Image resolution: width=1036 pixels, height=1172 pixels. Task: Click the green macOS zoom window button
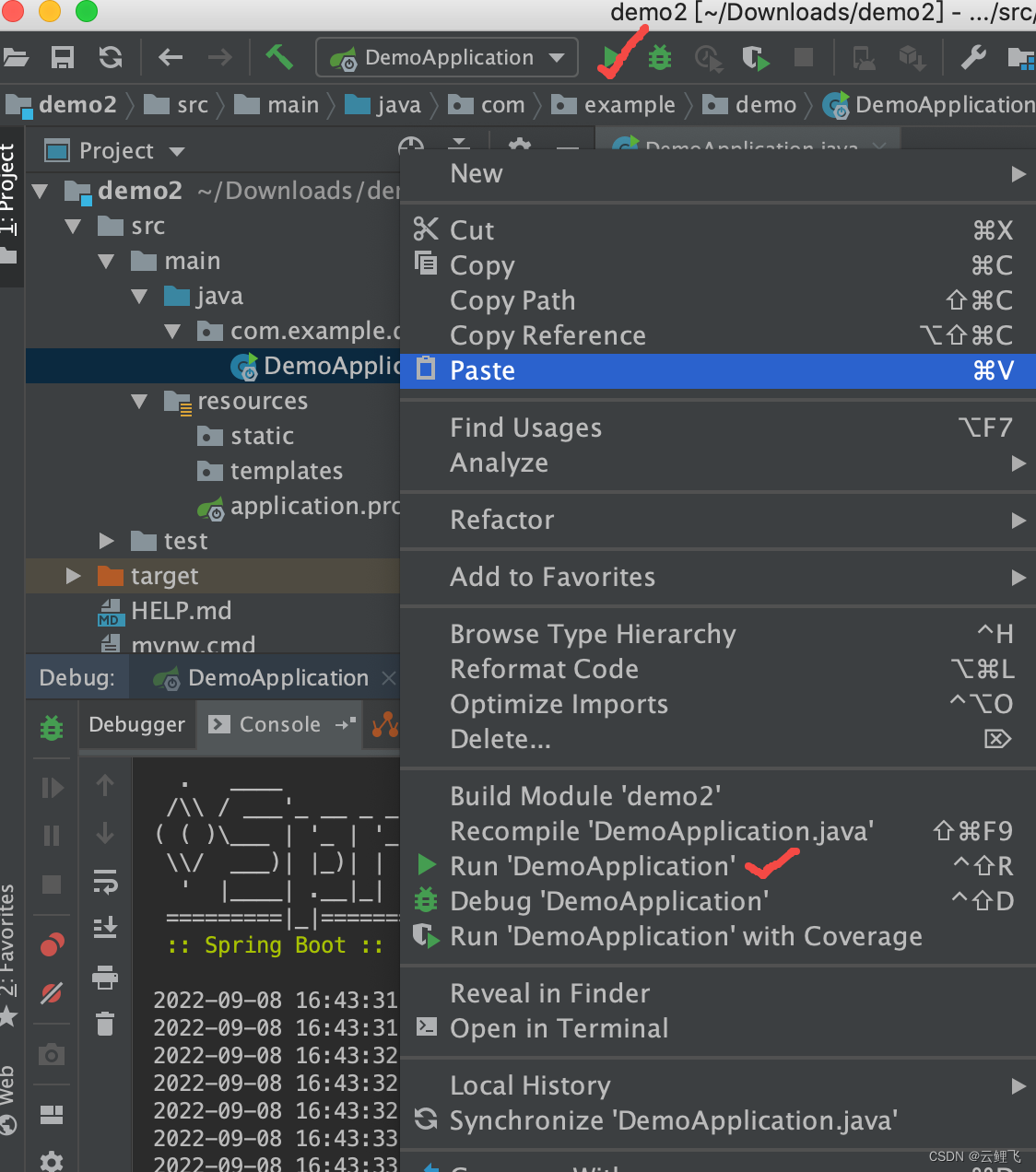(x=87, y=11)
